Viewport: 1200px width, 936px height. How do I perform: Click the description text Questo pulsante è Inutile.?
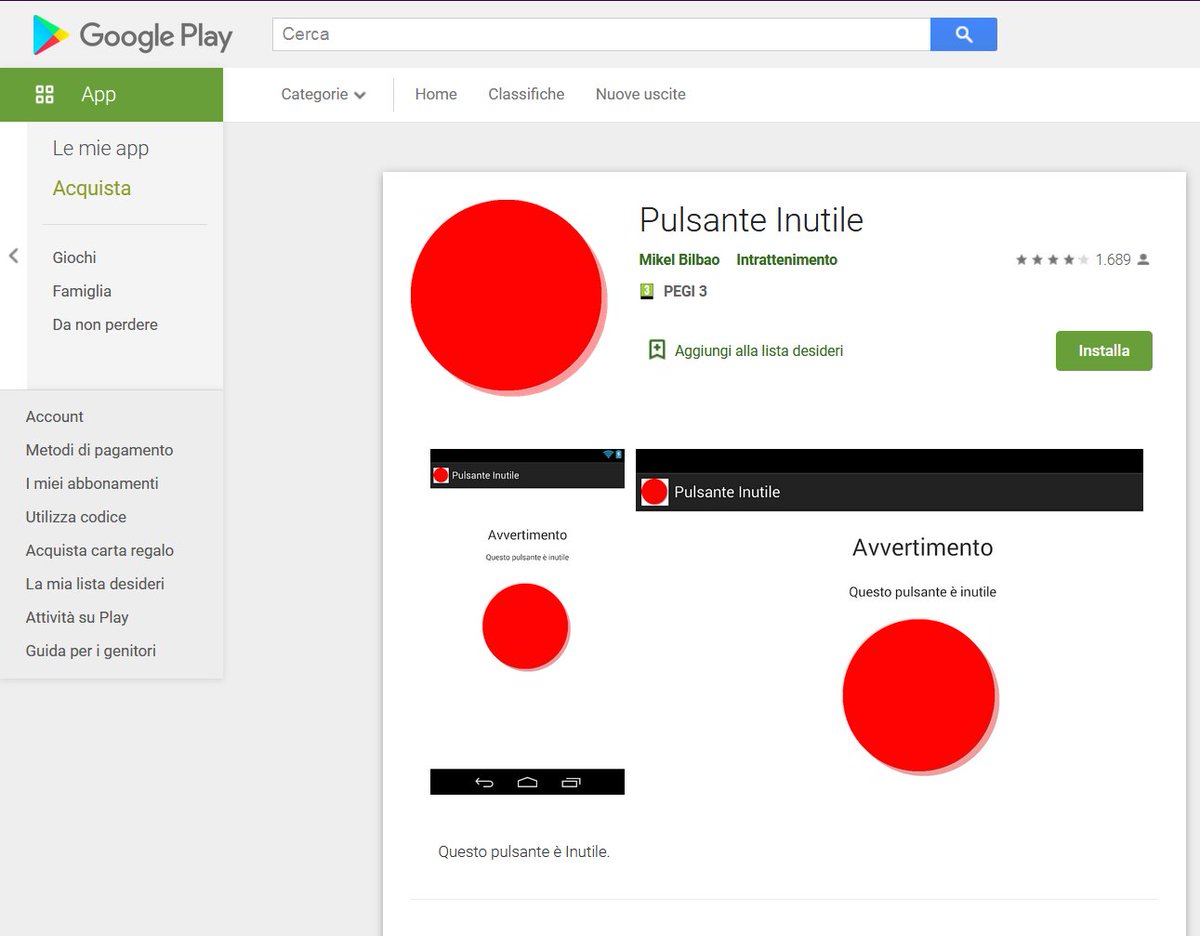(524, 852)
